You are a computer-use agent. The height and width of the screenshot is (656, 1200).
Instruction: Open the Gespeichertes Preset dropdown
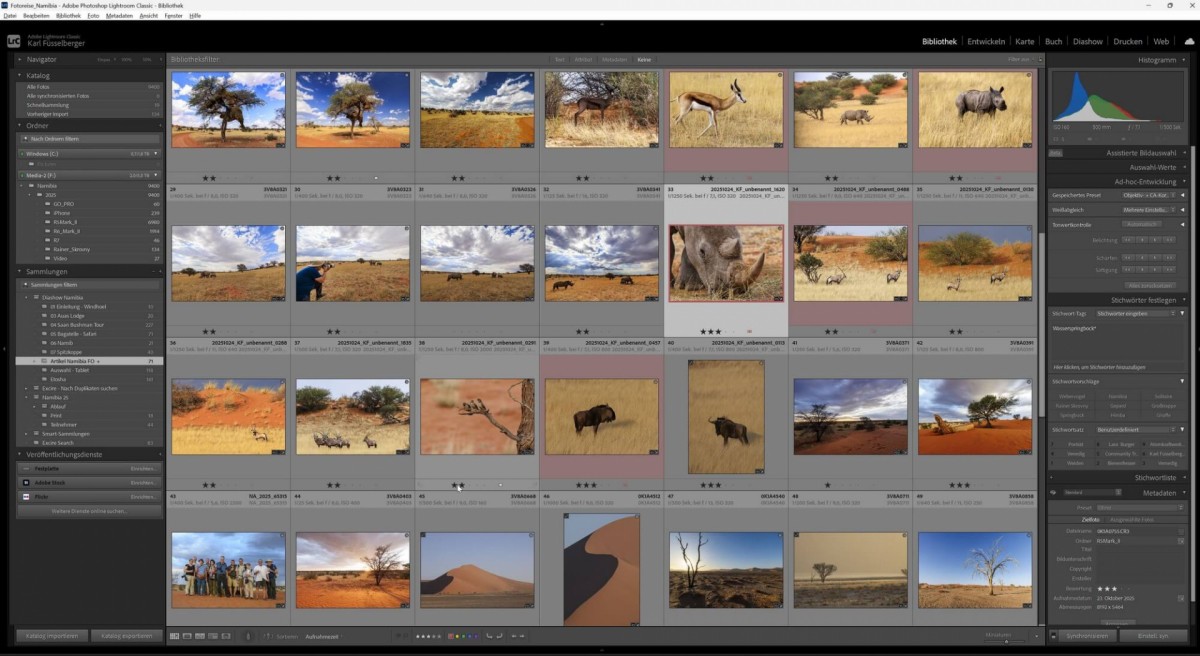pyautogui.click(x=1148, y=195)
